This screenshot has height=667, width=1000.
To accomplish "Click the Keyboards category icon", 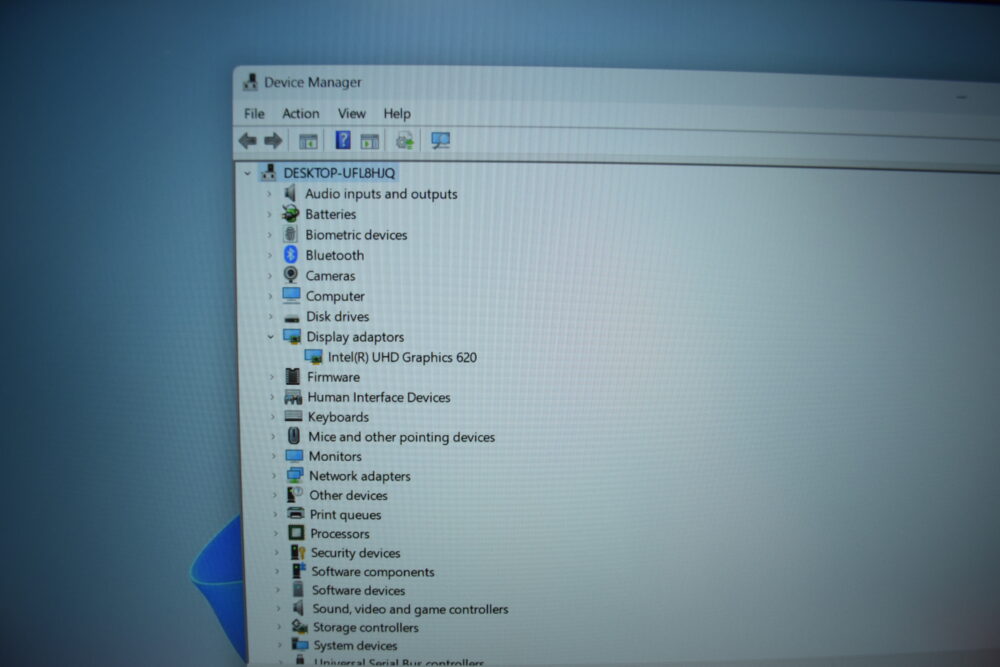I will coord(293,416).
